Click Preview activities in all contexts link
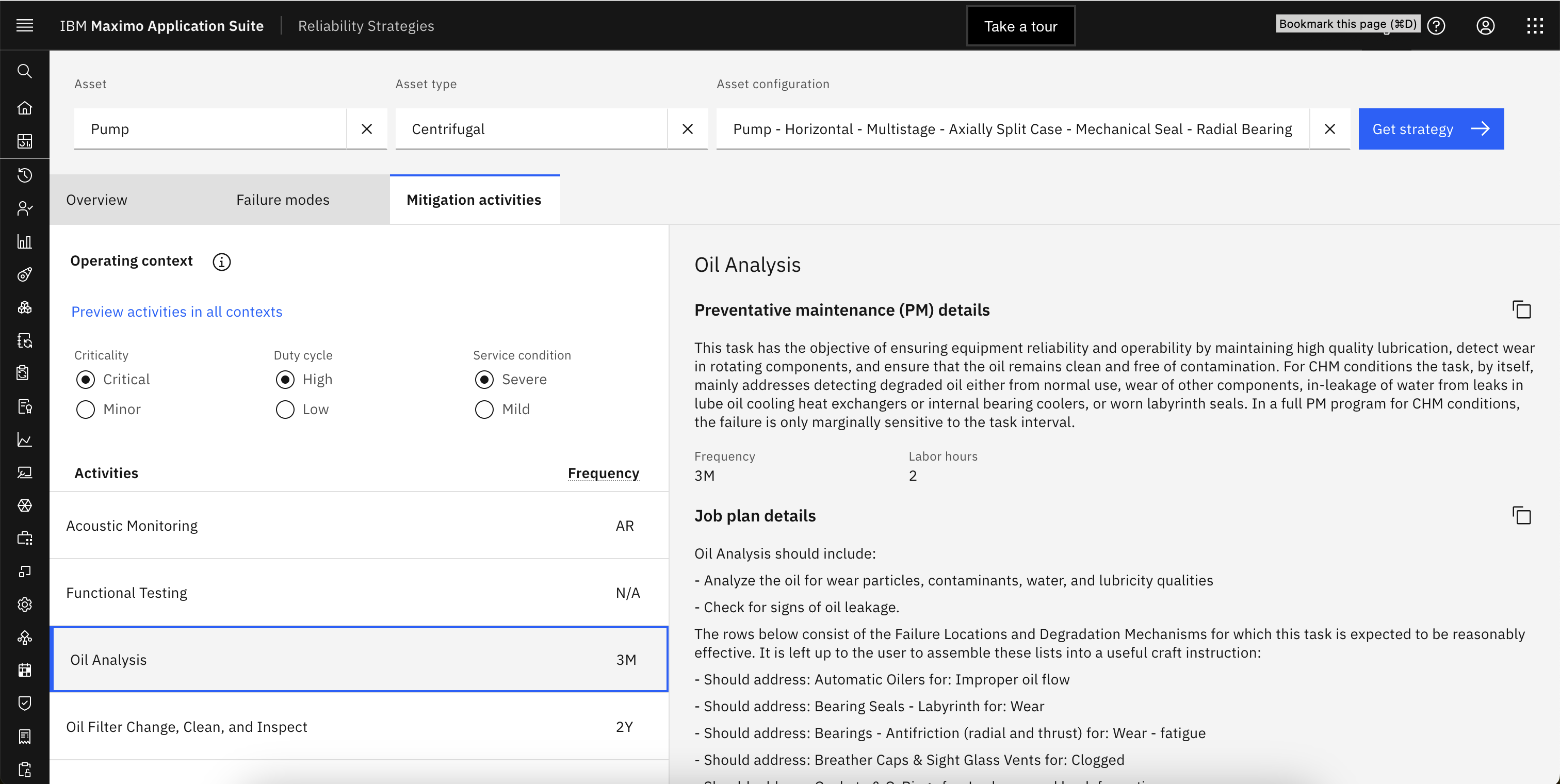 point(176,311)
